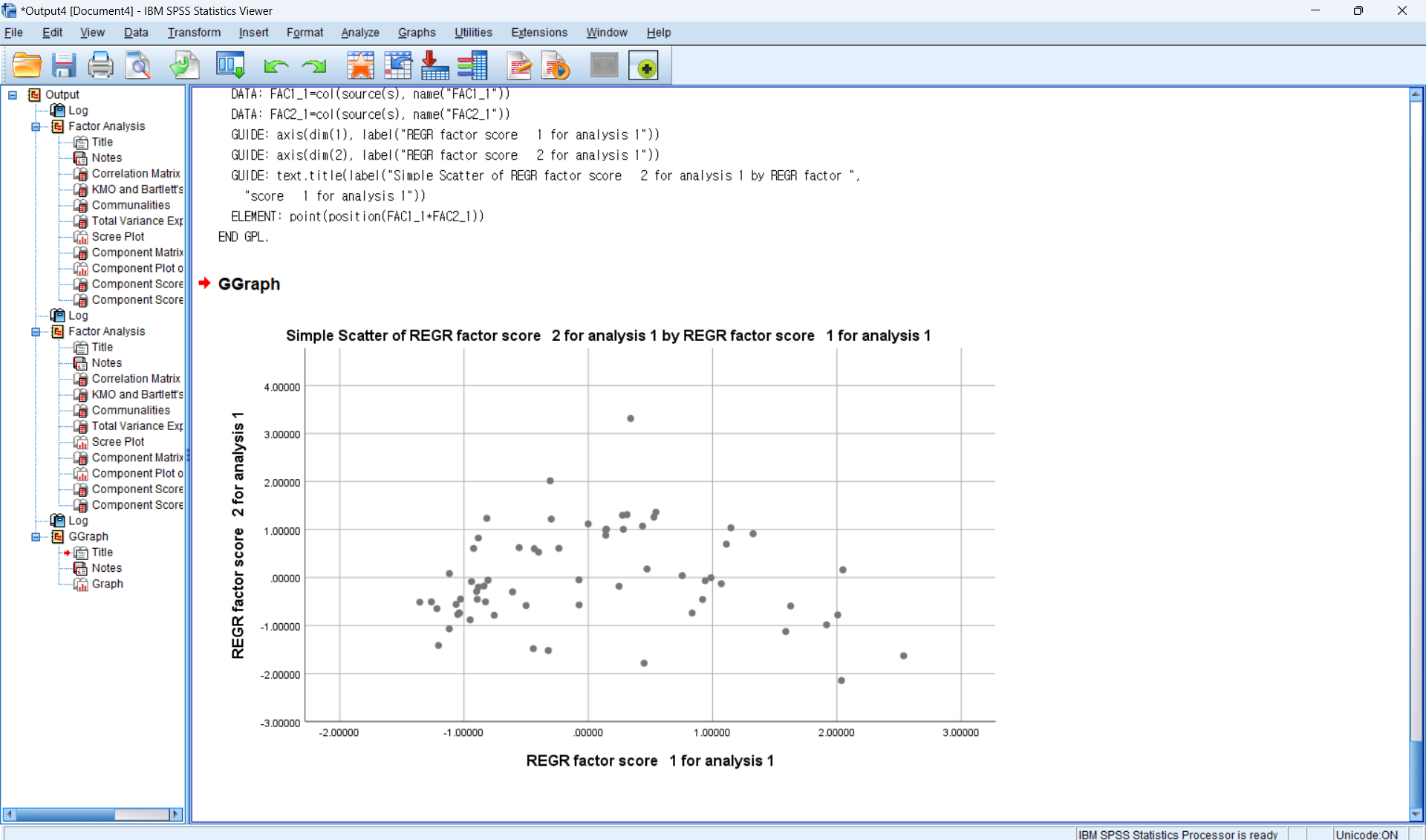This screenshot has width=1426, height=840.
Task: Click the Open file folder icon
Action: 27,65
